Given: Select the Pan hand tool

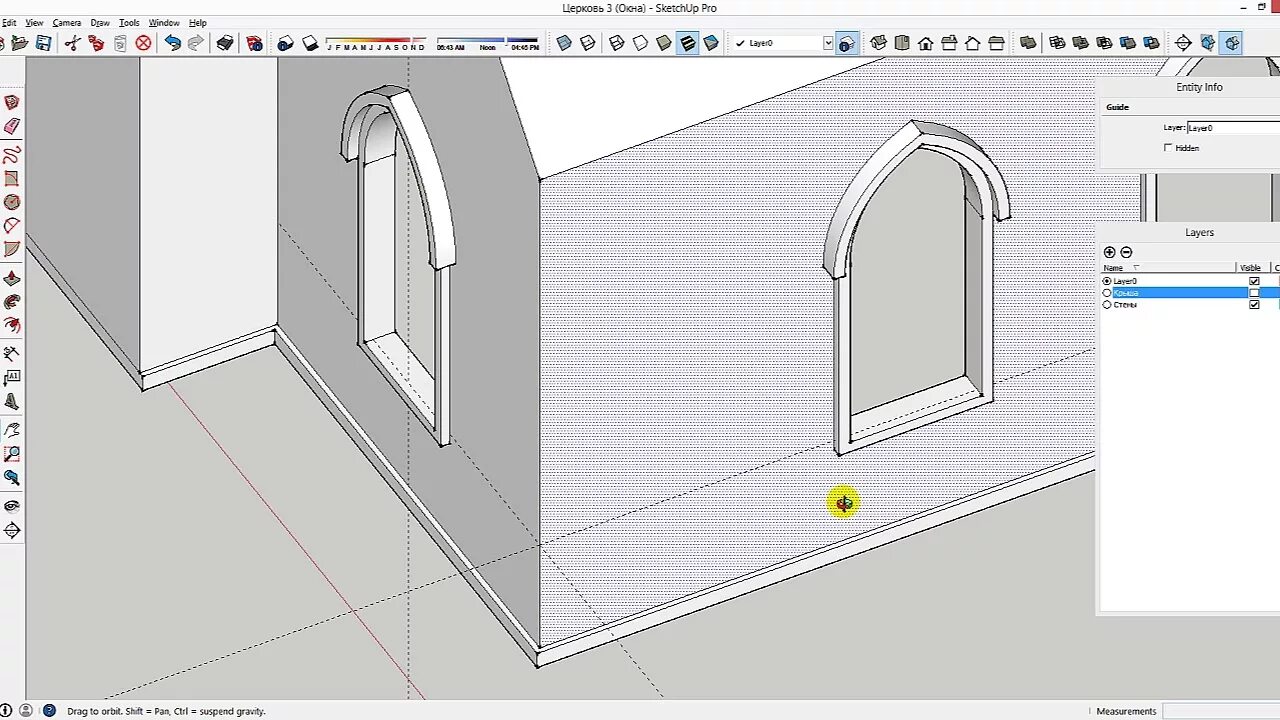Looking at the screenshot, I should (12, 430).
